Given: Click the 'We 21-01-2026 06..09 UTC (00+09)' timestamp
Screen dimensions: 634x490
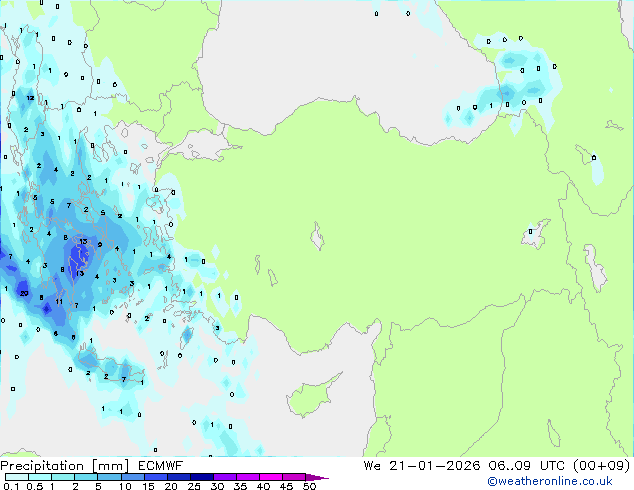Looking at the screenshot, I should [497, 466].
